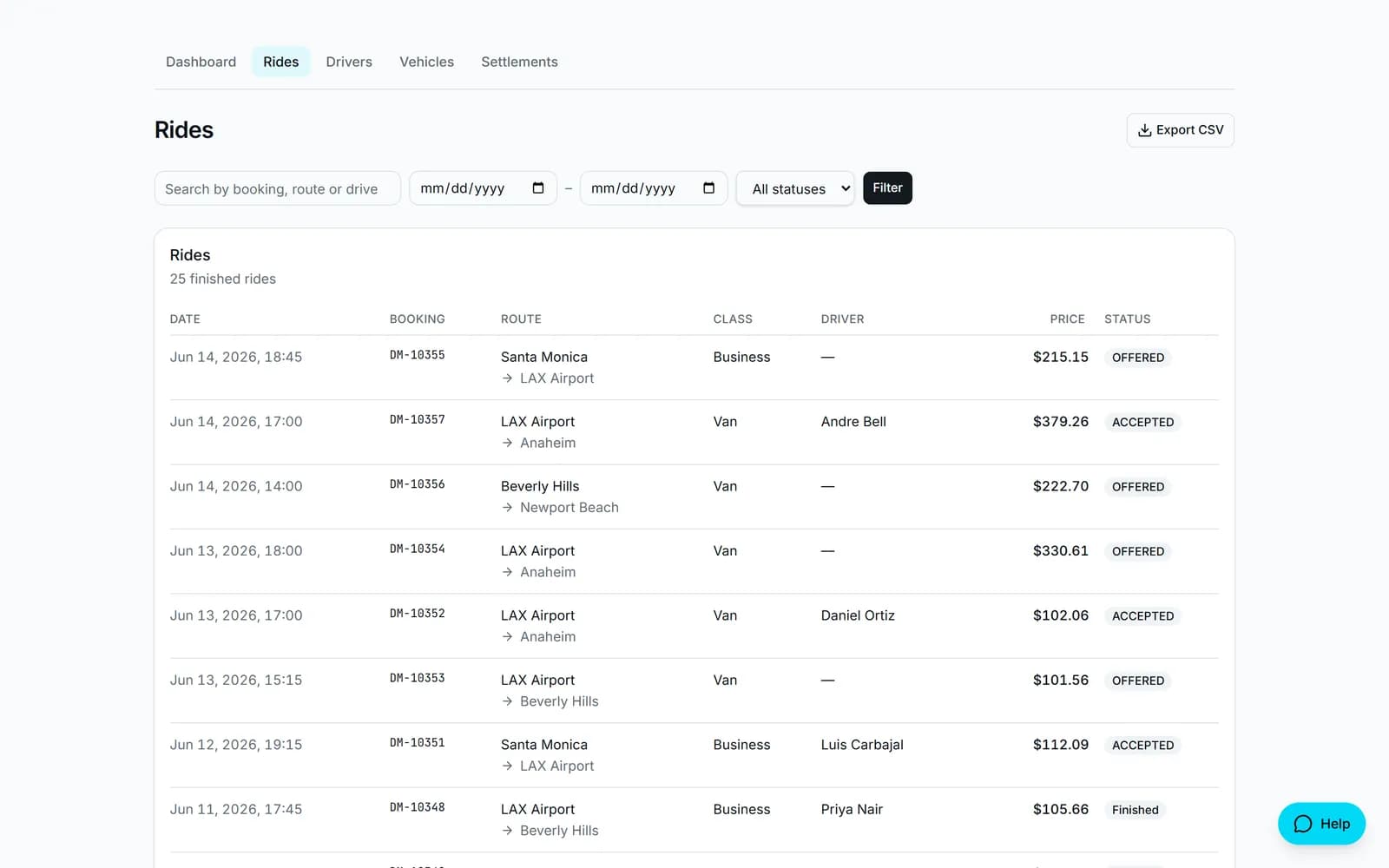Click the CLASS column header
The image size is (1389, 868).
click(733, 319)
